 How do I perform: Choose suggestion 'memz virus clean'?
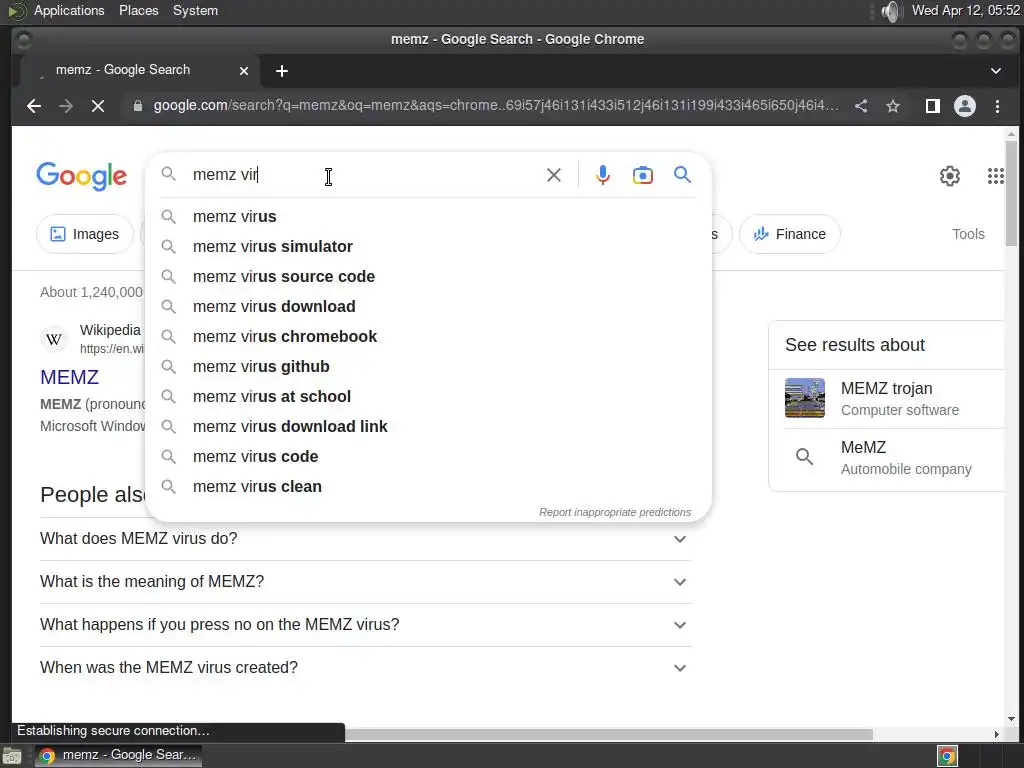pos(428,487)
